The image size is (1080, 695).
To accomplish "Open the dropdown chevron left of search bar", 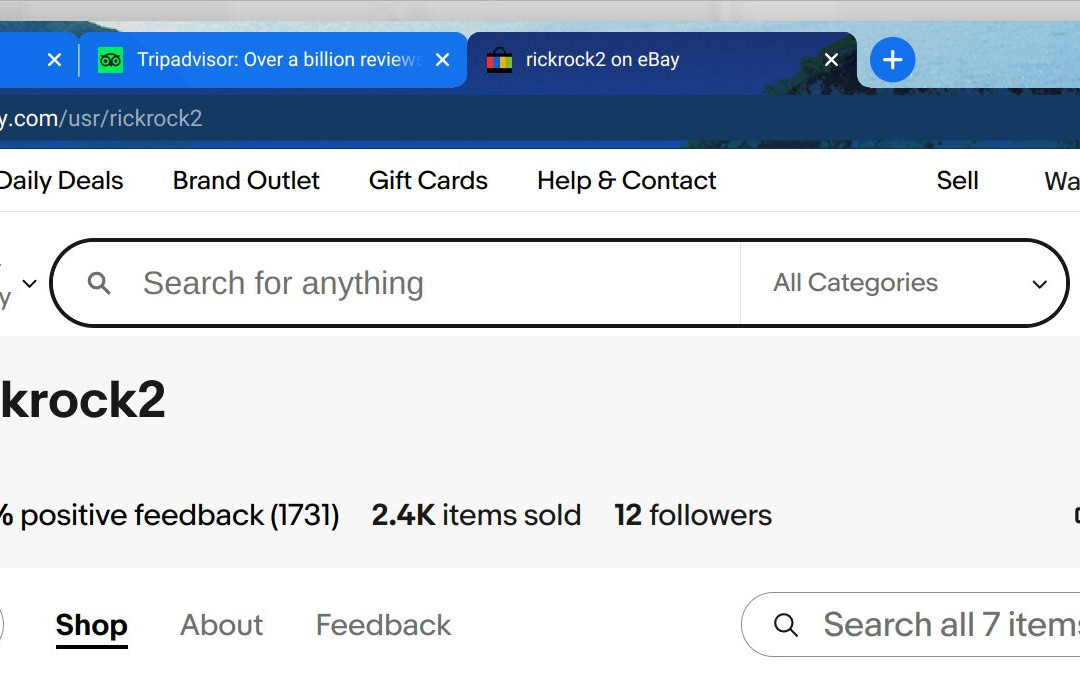I will [x=29, y=284].
